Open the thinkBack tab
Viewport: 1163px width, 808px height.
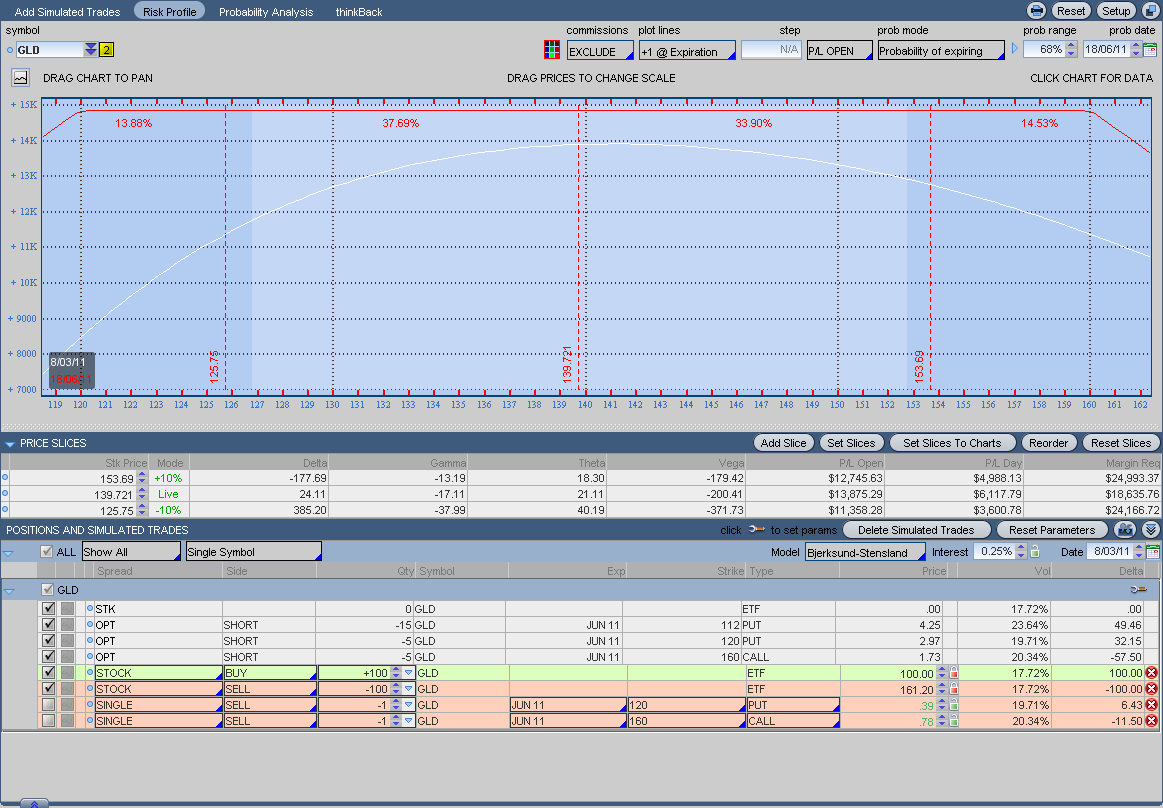[x=358, y=12]
